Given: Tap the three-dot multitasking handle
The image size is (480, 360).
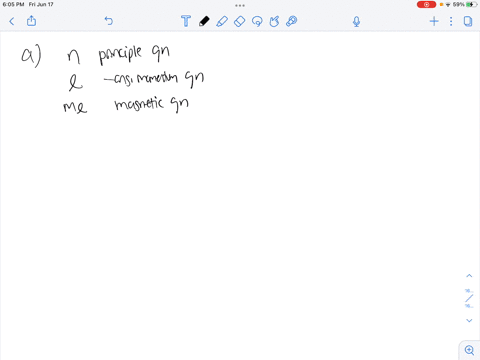Looking at the screenshot, I should point(240,5).
